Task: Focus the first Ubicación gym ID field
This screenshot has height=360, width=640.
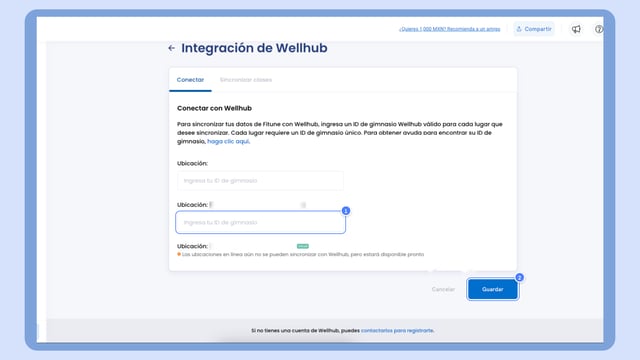Action: 260,180
